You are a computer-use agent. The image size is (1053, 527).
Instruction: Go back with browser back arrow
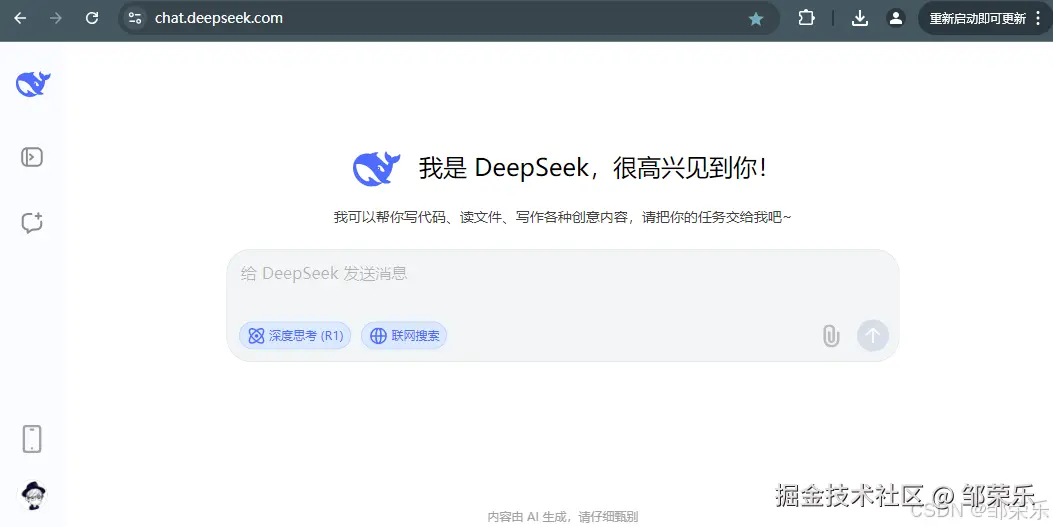point(20,18)
